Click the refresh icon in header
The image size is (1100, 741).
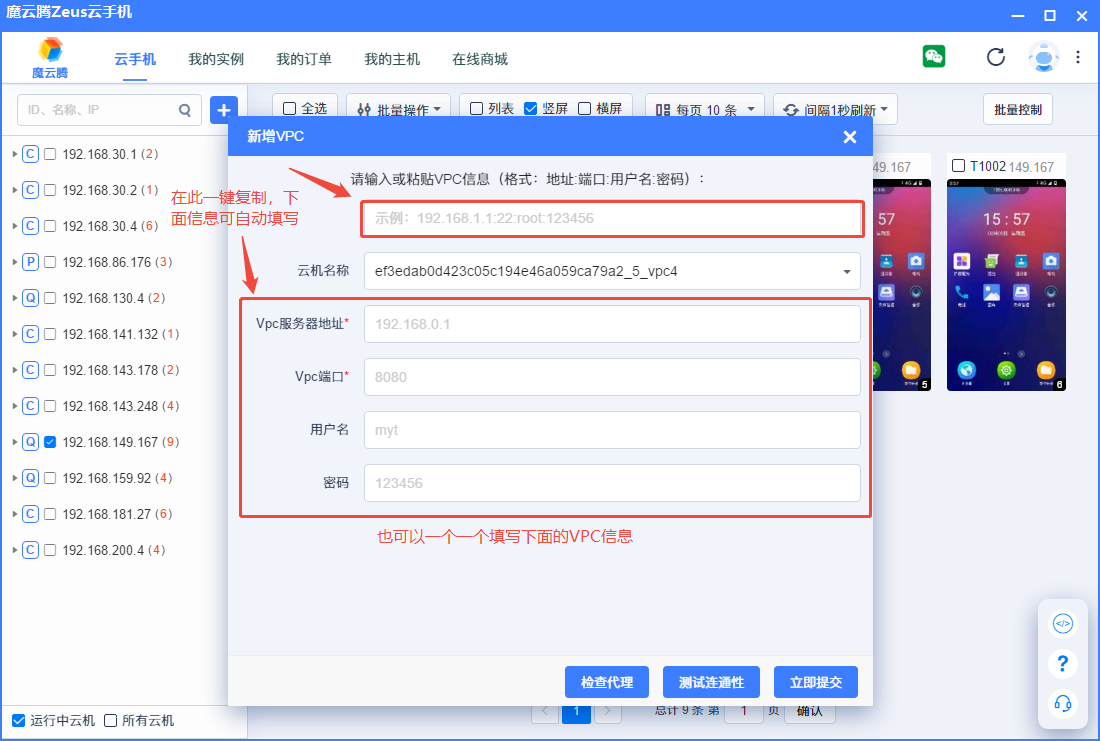995,57
